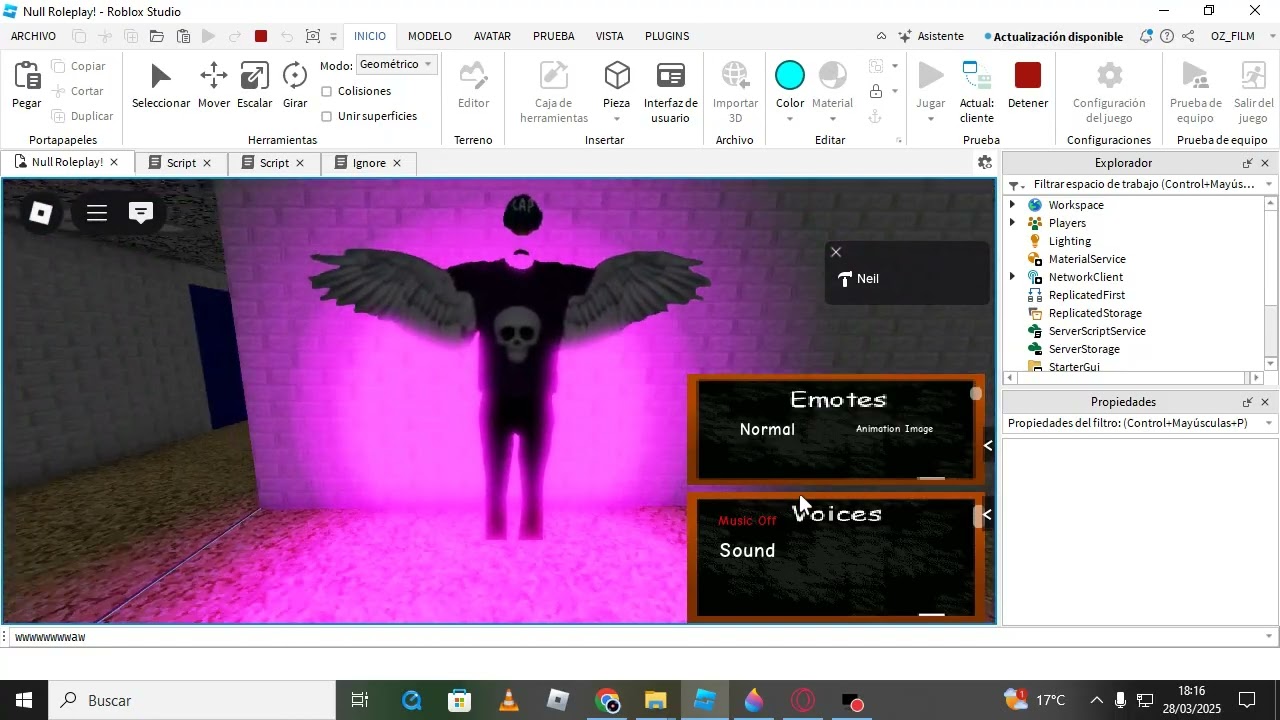Viewport: 1280px width, 720px height.
Task: Activate the Mover tool
Action: tap(214, 76)
